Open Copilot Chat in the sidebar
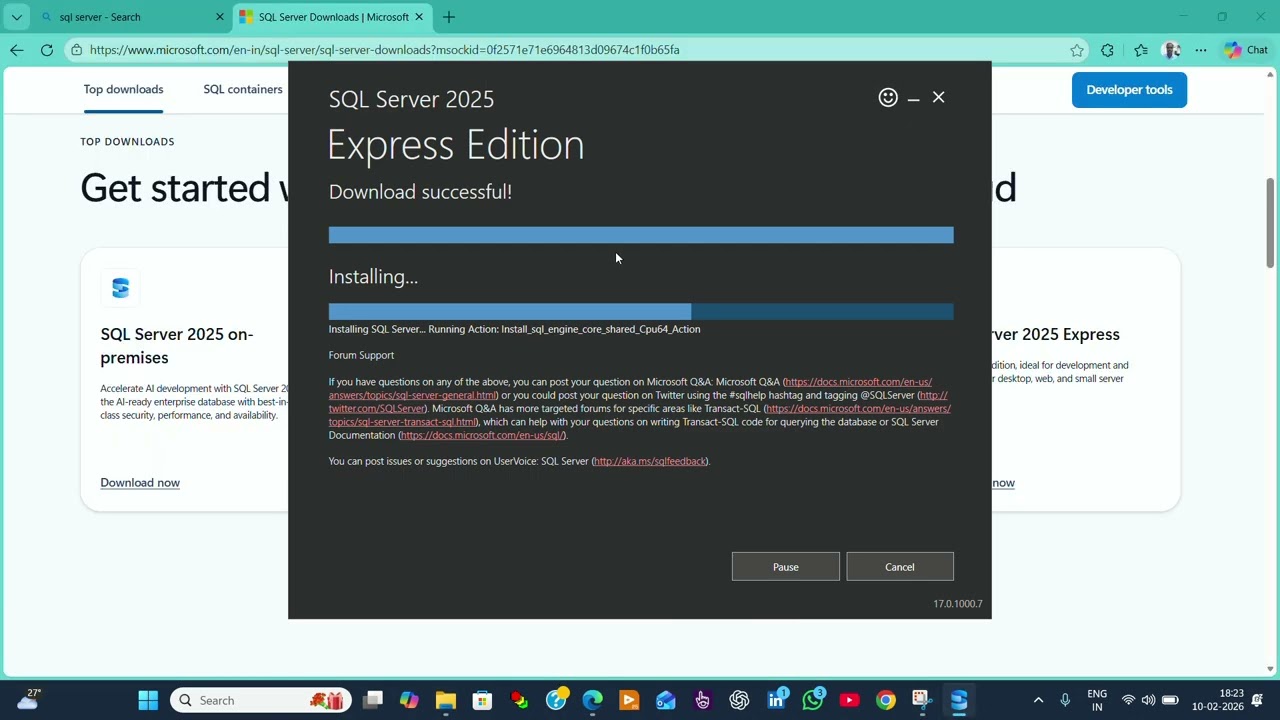The height and width of the screenshot is (720, 1280). pos(1246,50)
